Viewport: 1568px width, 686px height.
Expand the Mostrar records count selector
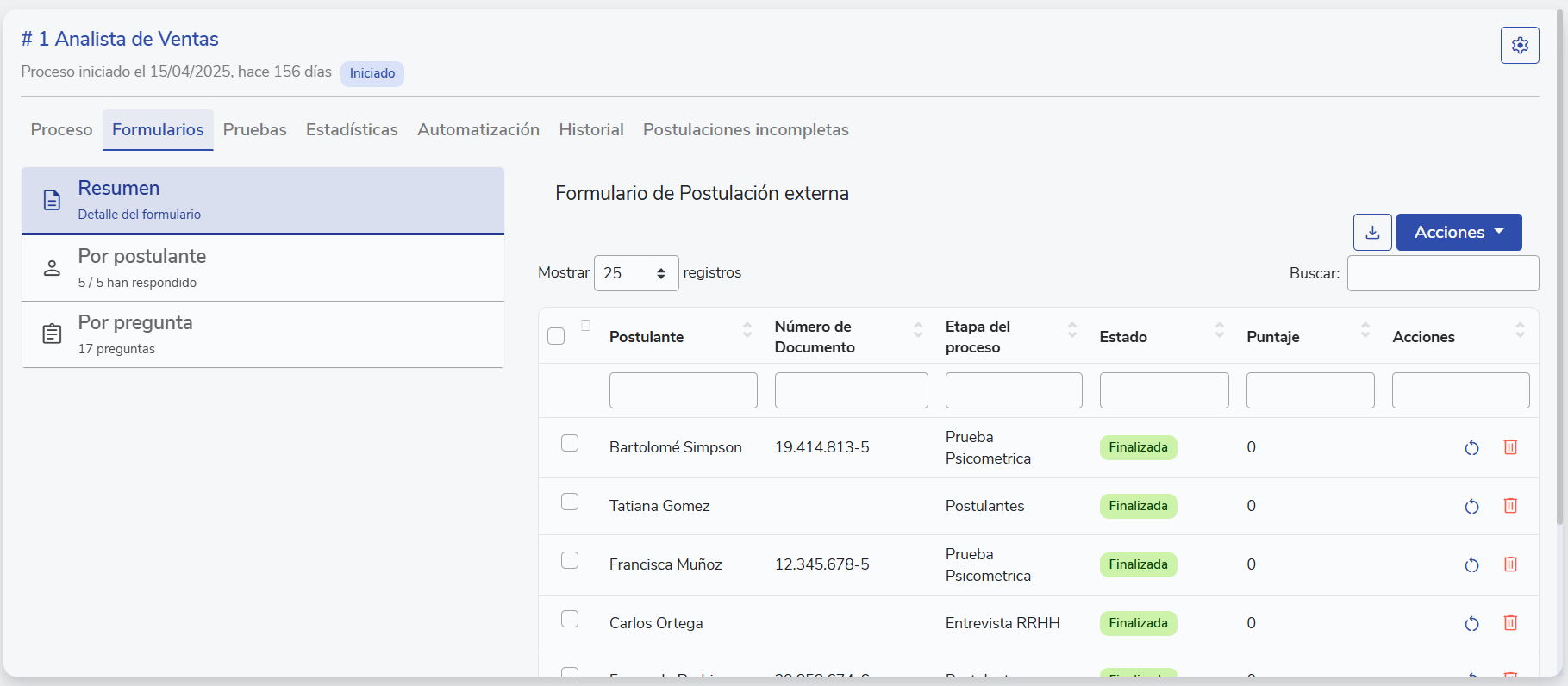tap(635, 273)
